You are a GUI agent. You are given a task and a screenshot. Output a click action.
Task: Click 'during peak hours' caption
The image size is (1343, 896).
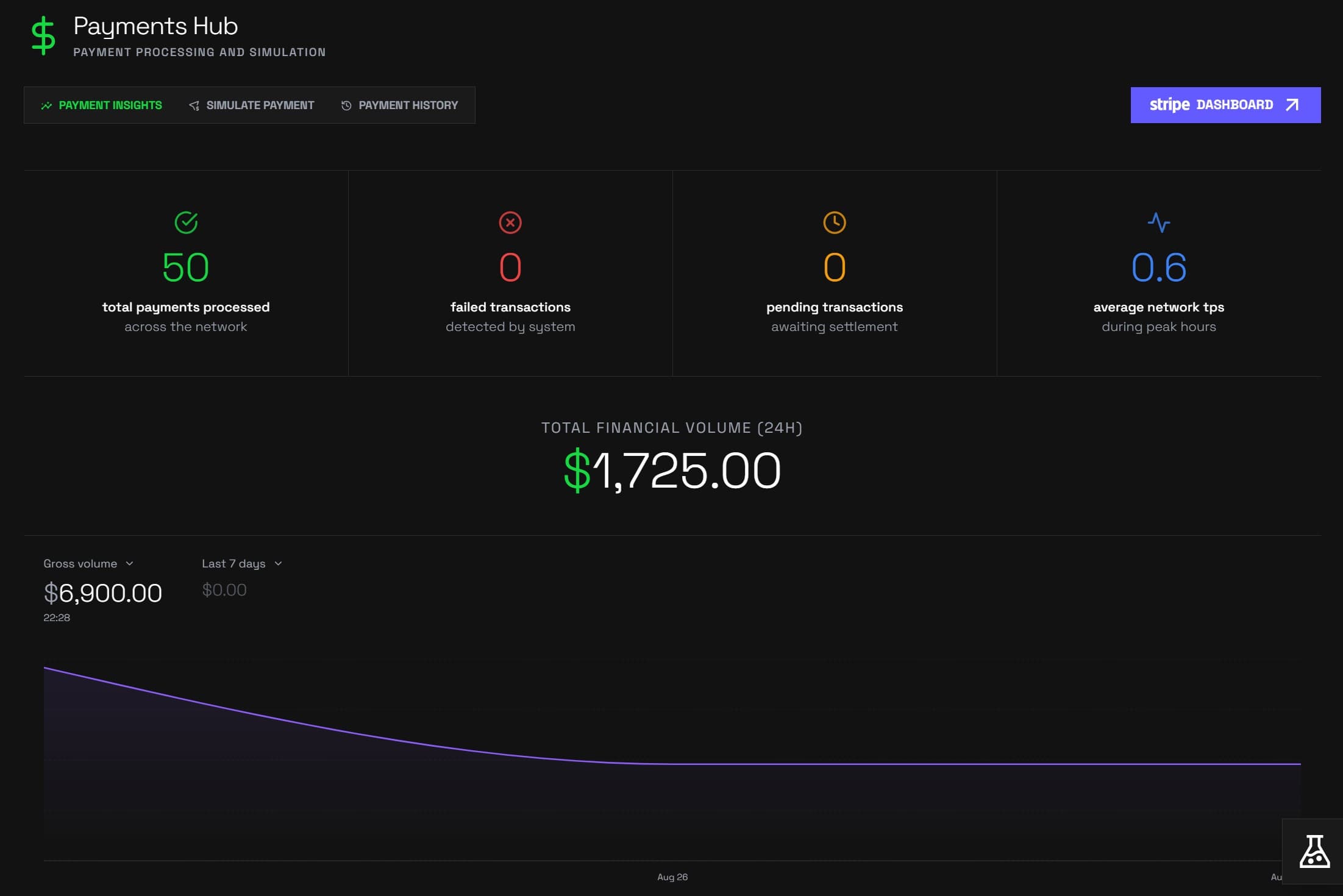1159,327
